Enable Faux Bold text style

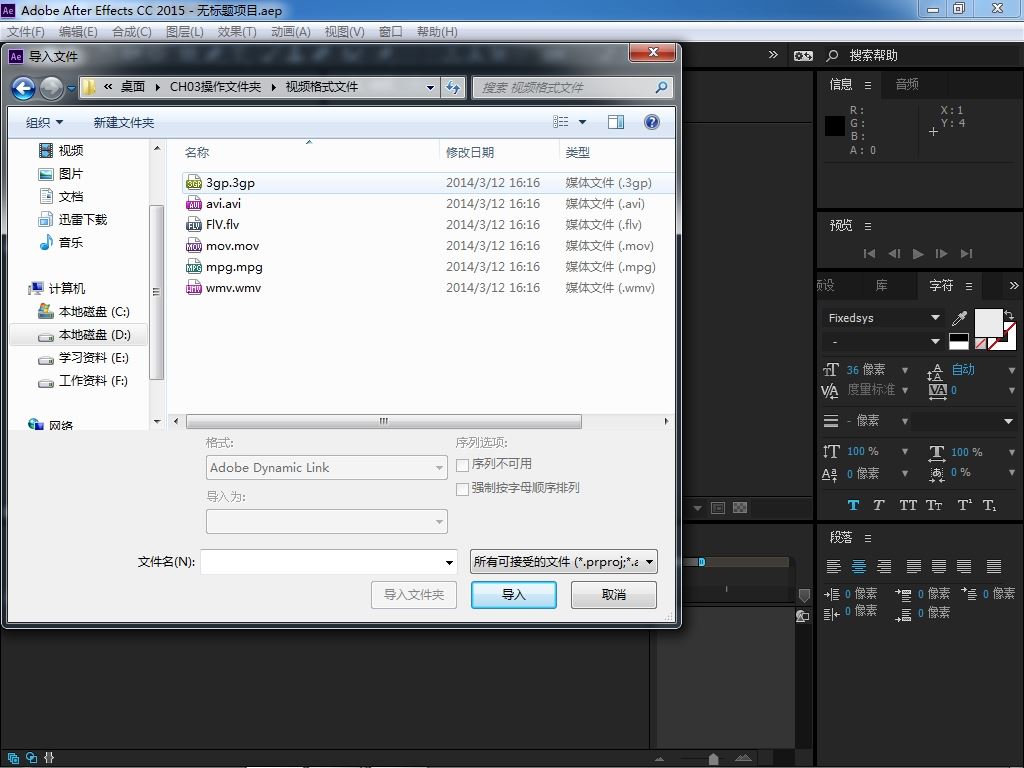(x=853, y=505)
